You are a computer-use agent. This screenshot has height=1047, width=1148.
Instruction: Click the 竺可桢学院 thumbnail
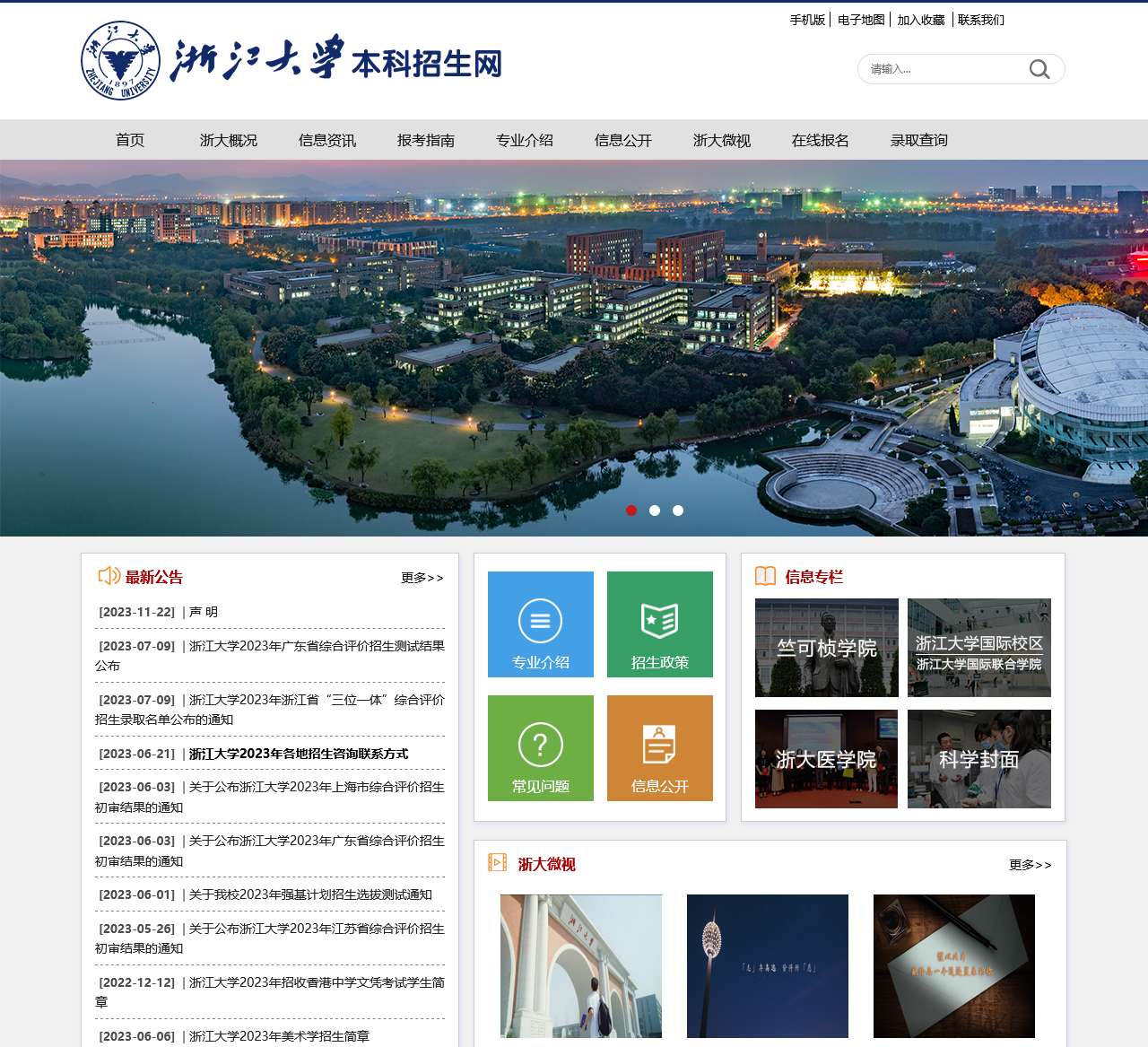(x=827, y=648)
